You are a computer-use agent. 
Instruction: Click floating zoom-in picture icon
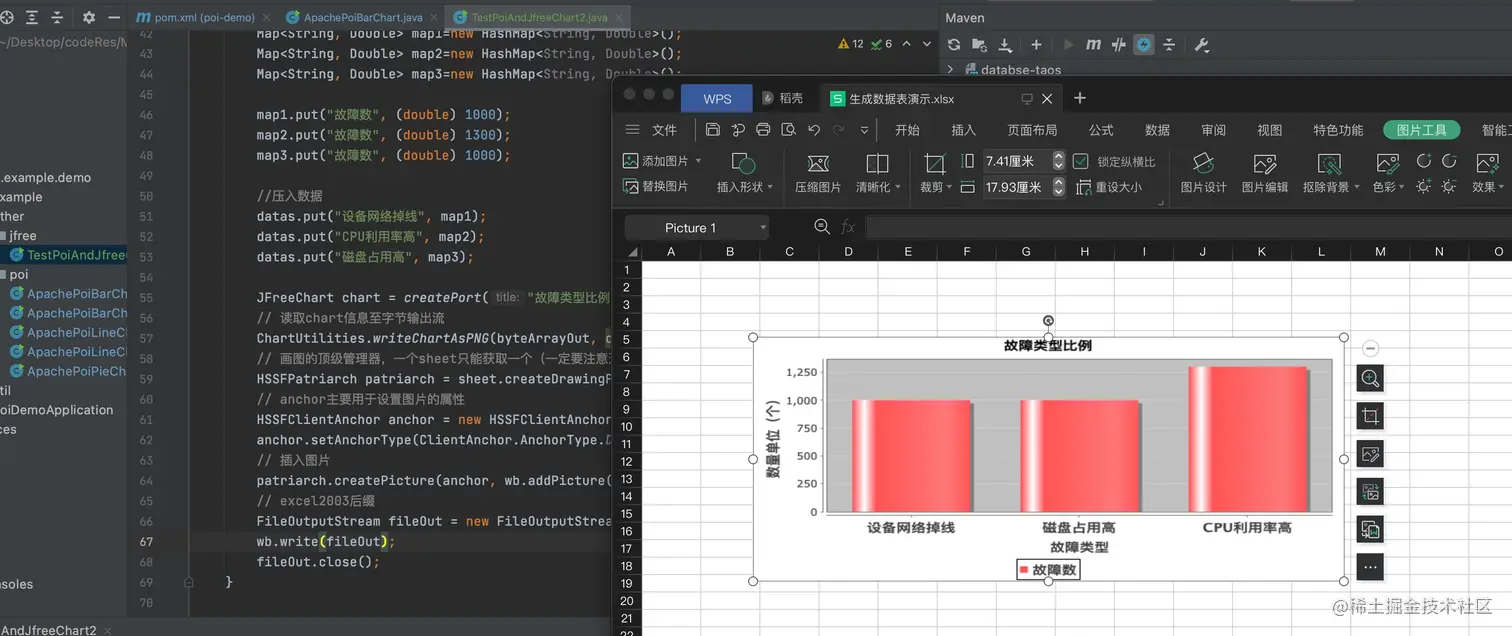coord(1370,378)
